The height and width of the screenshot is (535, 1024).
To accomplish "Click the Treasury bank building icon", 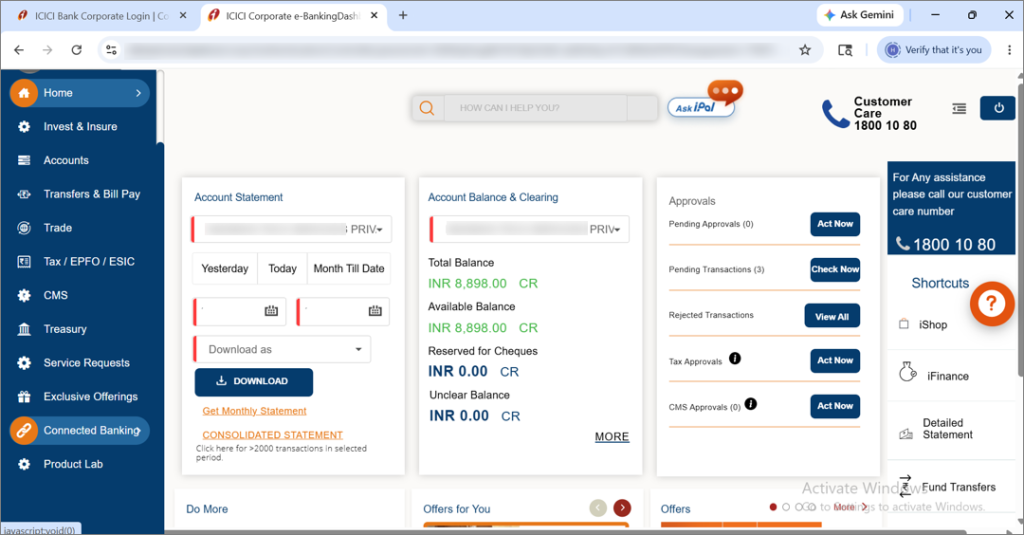I will tap(24, 329).
